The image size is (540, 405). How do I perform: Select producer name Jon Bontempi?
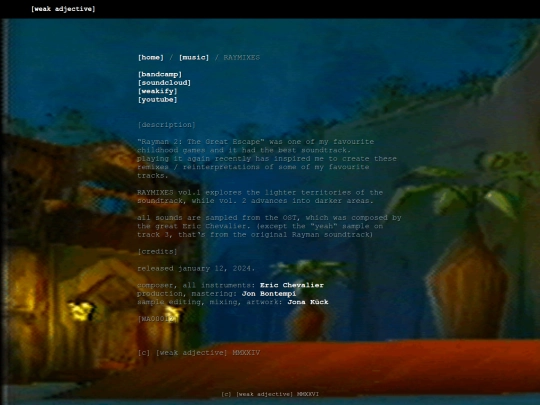[269, 293]
